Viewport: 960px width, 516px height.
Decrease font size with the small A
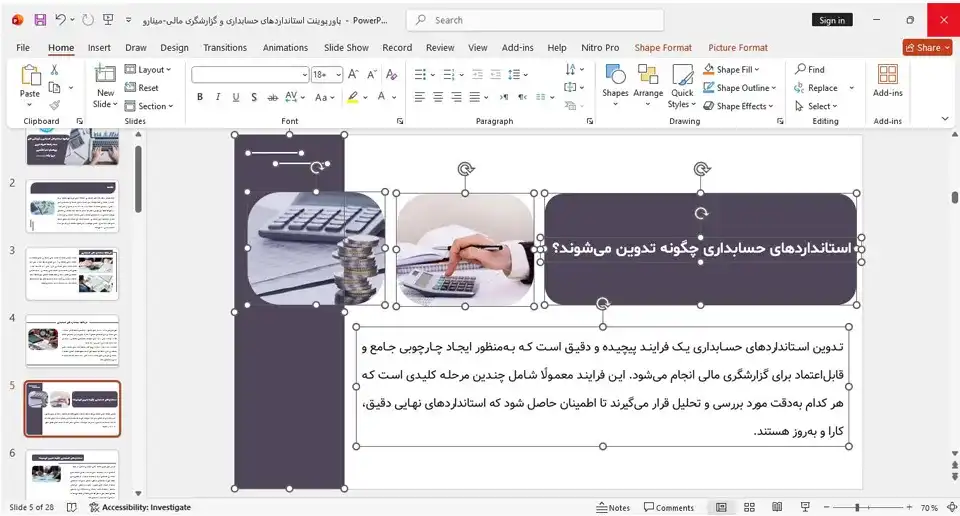pyautogui.click(x=372, y=75)
